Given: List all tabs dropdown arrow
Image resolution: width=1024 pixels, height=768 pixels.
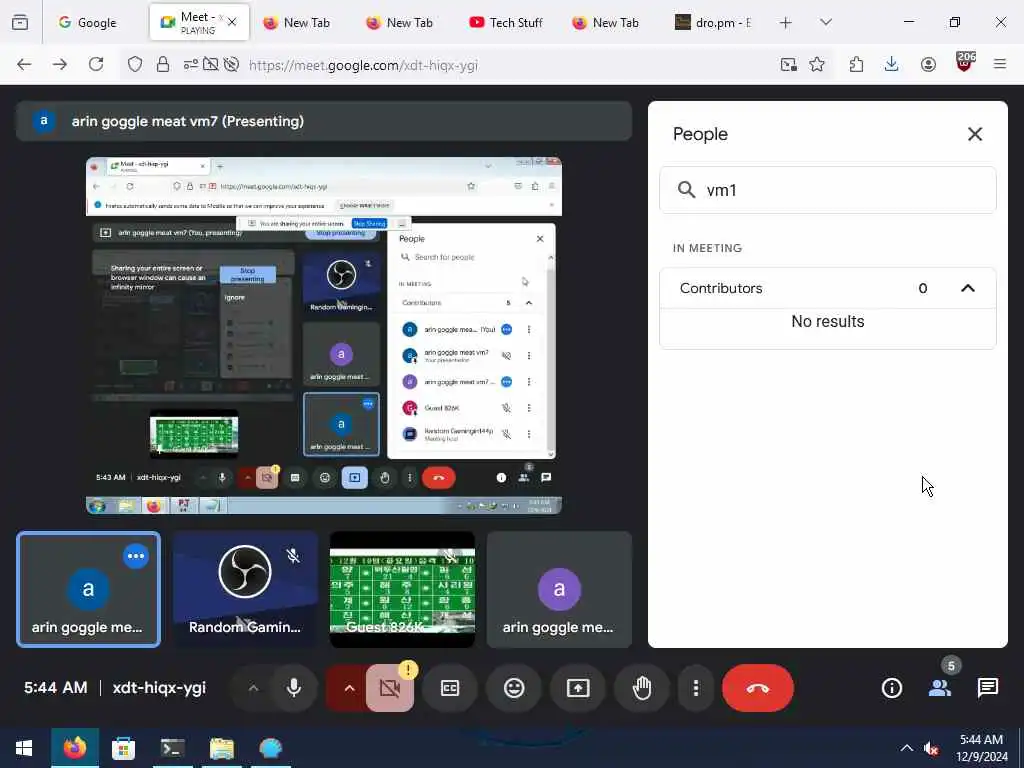Looking at the screenshot, I should coord(826,22).
